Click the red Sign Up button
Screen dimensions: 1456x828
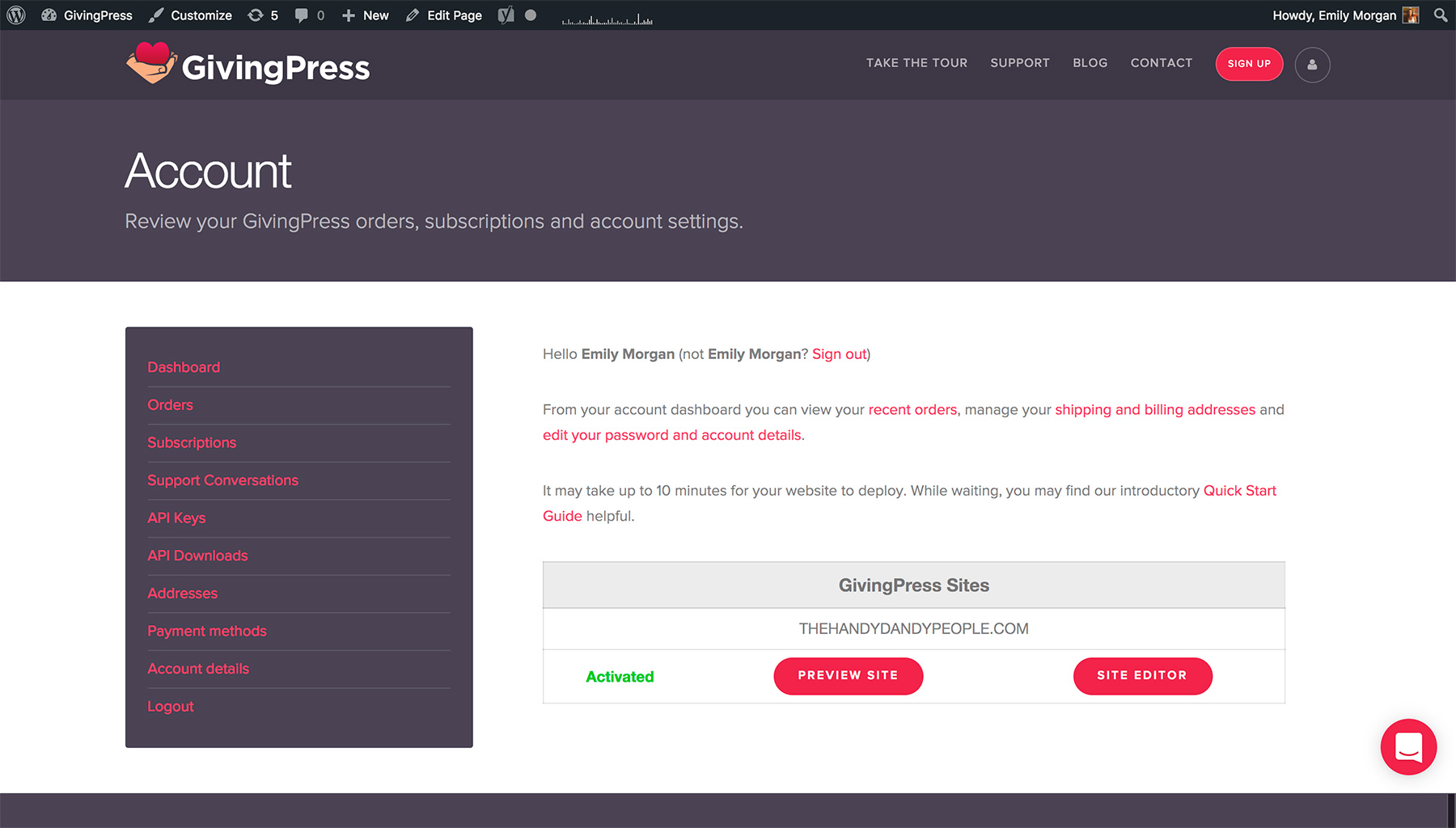1249,64
